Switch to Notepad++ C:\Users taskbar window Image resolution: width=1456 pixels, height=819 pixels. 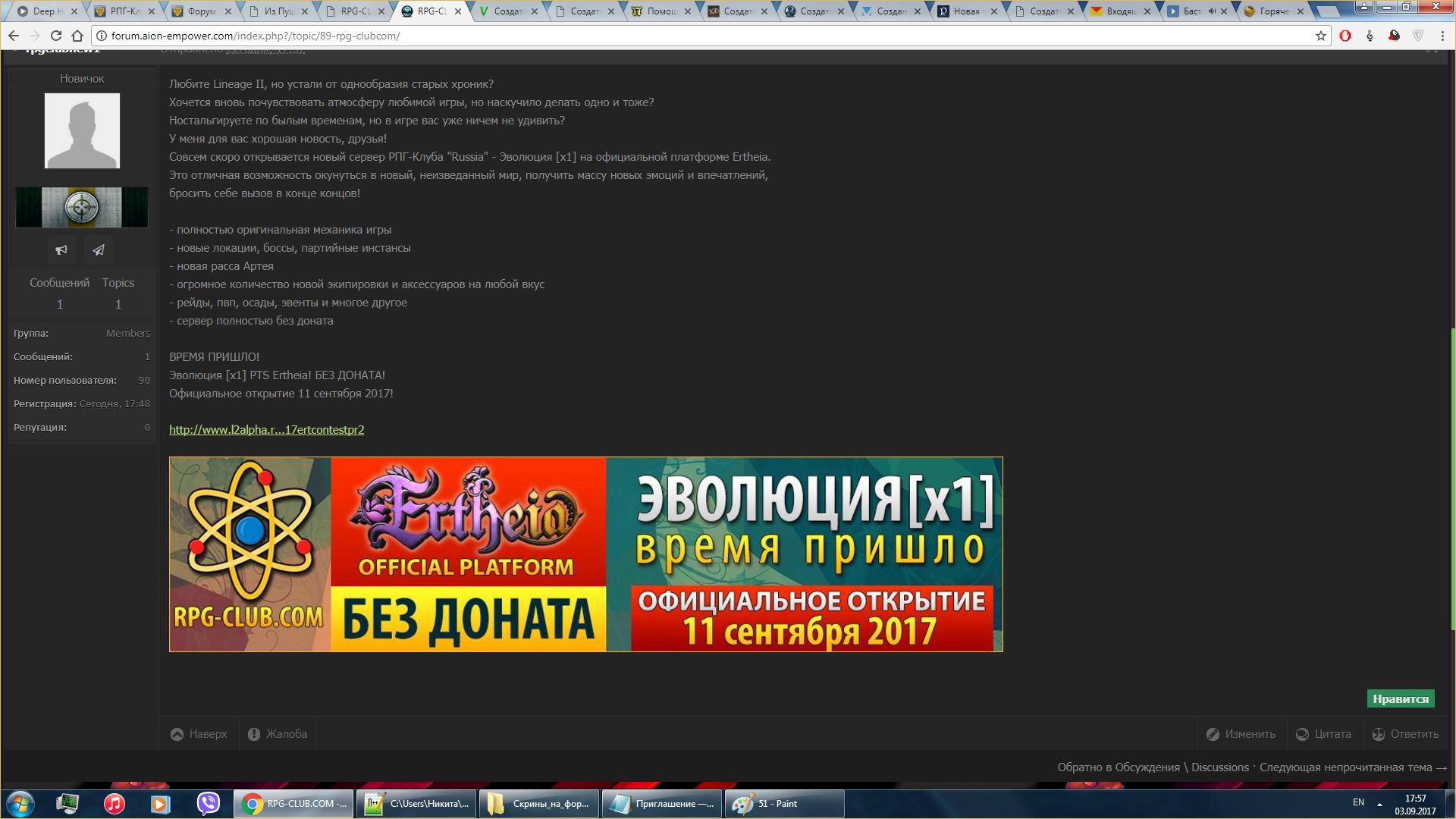[x=416, y=804]
